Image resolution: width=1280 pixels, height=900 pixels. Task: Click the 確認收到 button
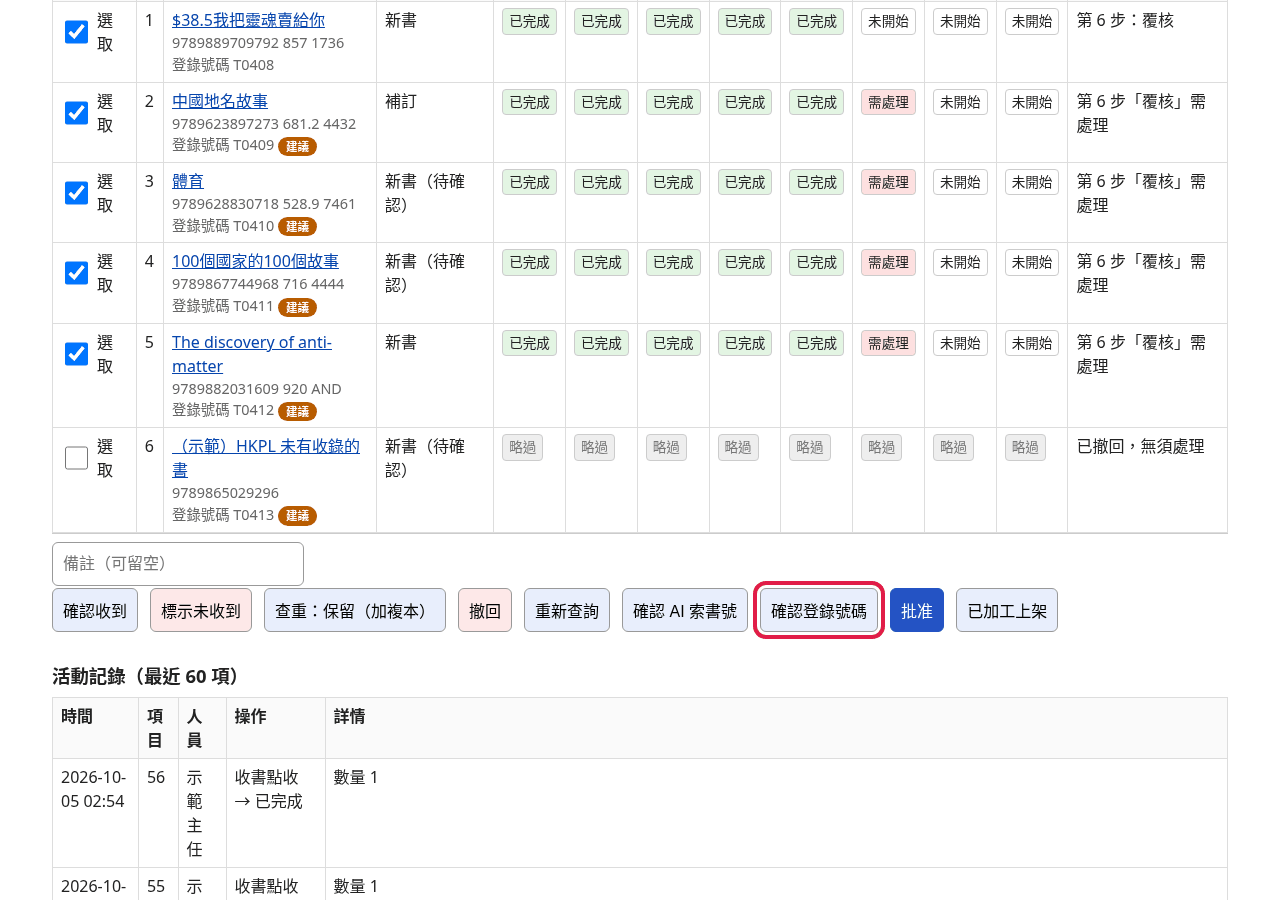coord(95,610)
